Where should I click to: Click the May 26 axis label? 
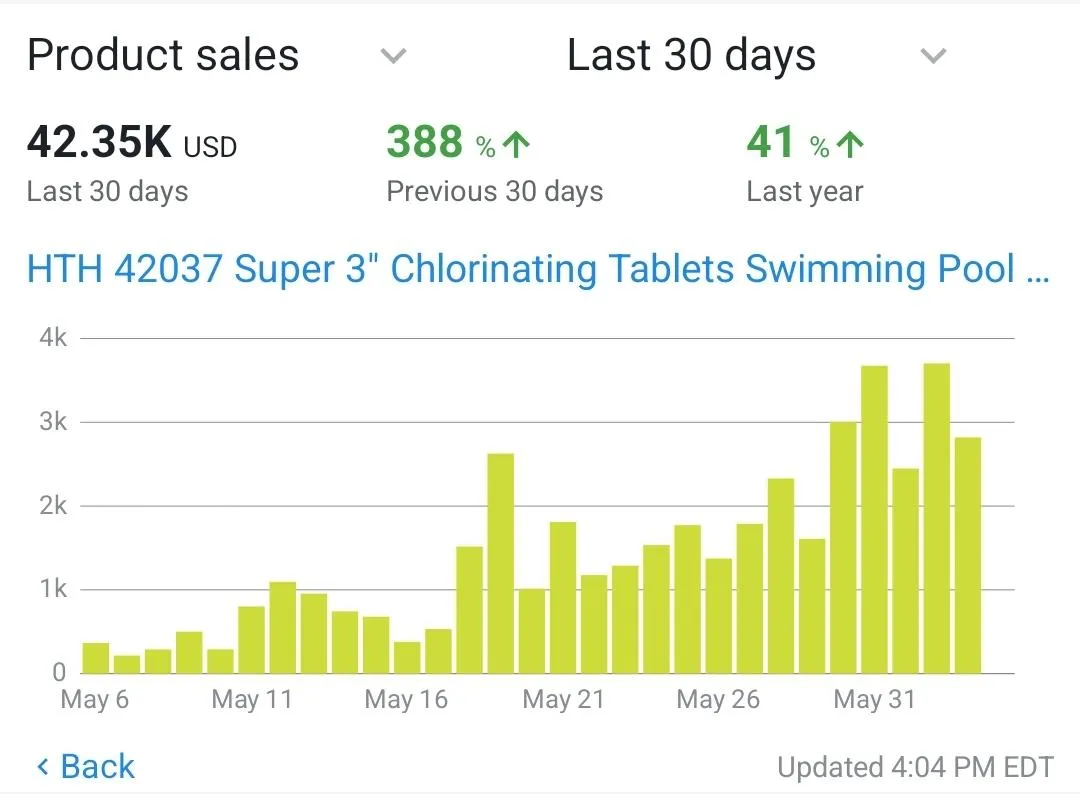click(718, 700)
